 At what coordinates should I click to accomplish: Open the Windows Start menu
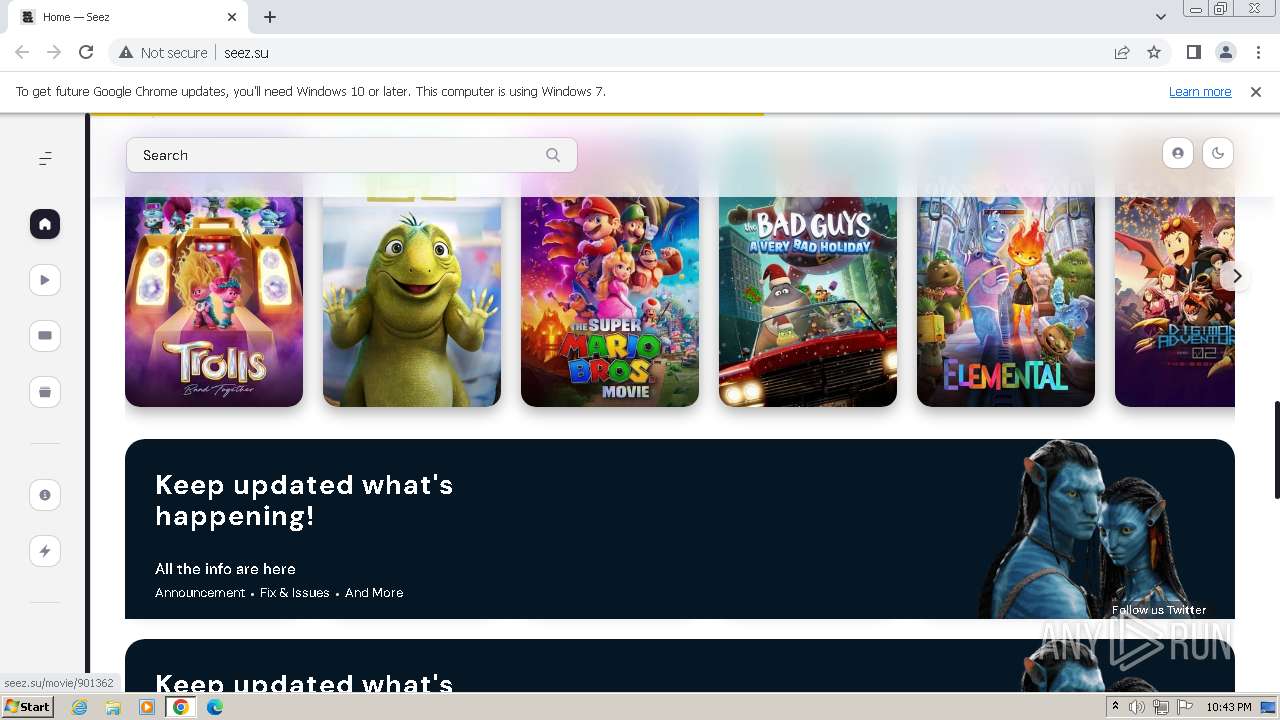tap(27, 707)
